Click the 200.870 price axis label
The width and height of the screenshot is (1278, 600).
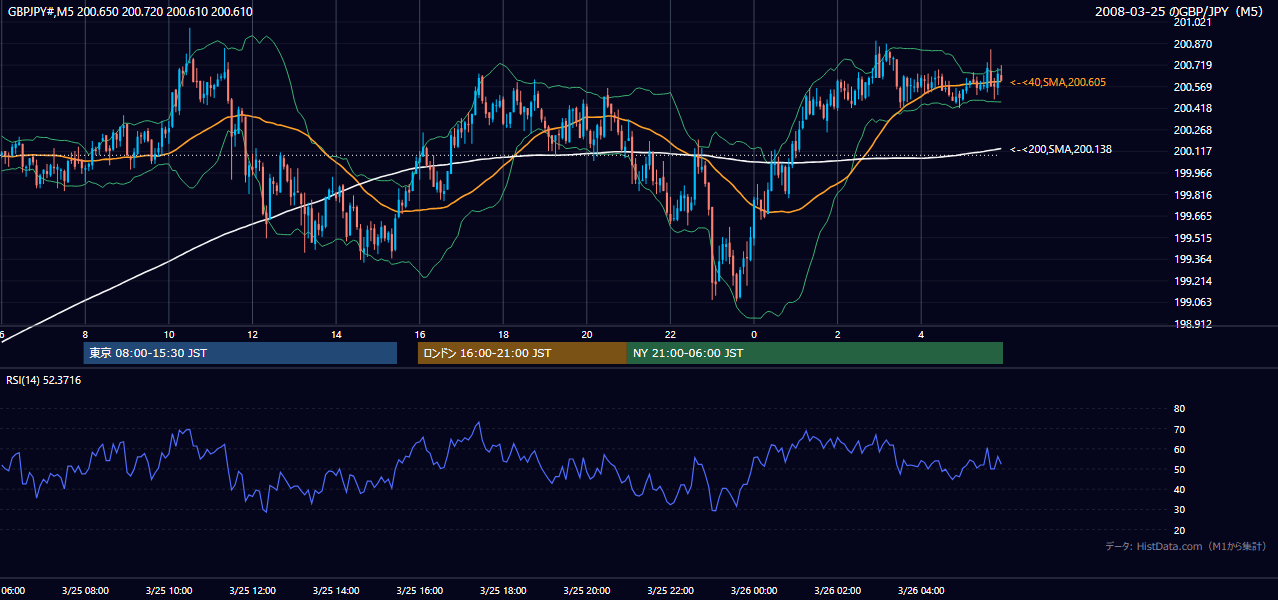tap(1192, 44)
